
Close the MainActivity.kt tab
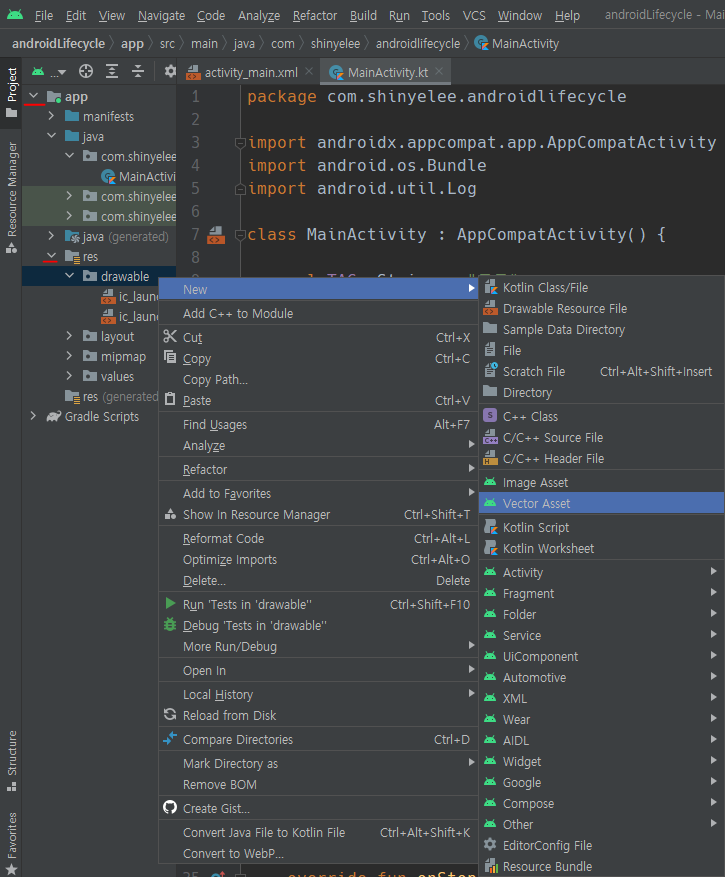tap(439, 71)
